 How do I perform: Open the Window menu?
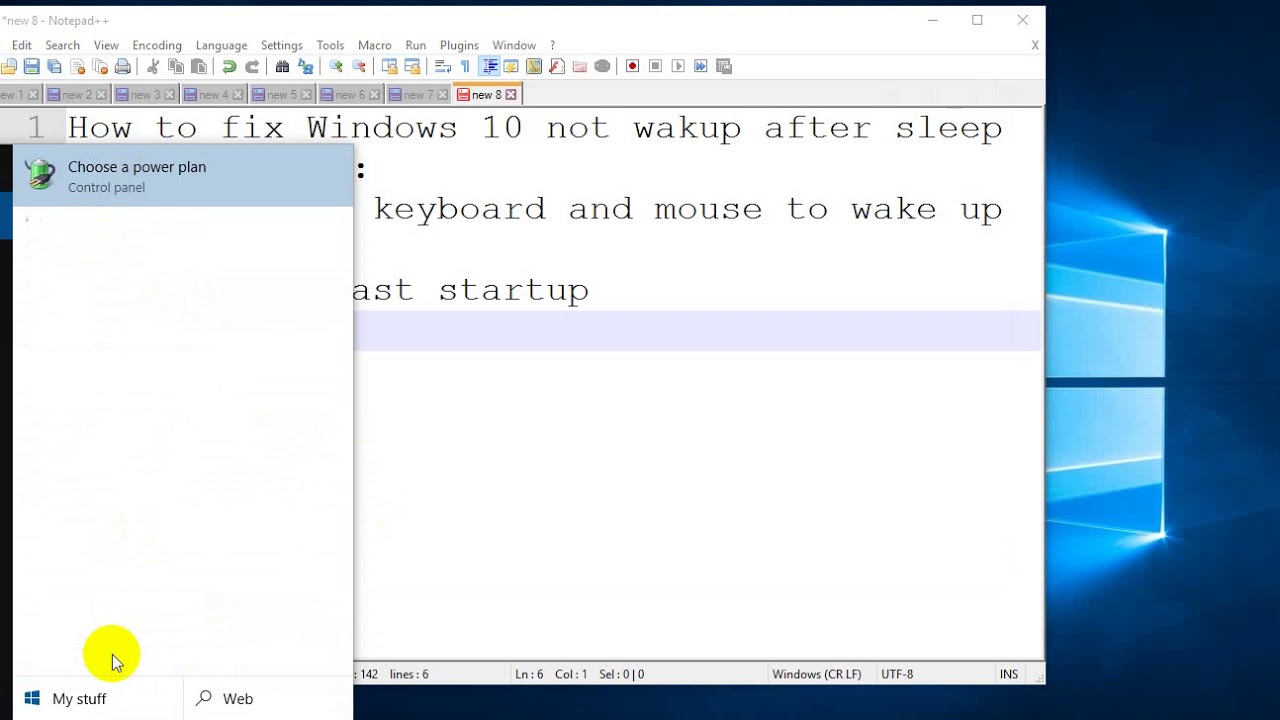[x=514, y=45]
